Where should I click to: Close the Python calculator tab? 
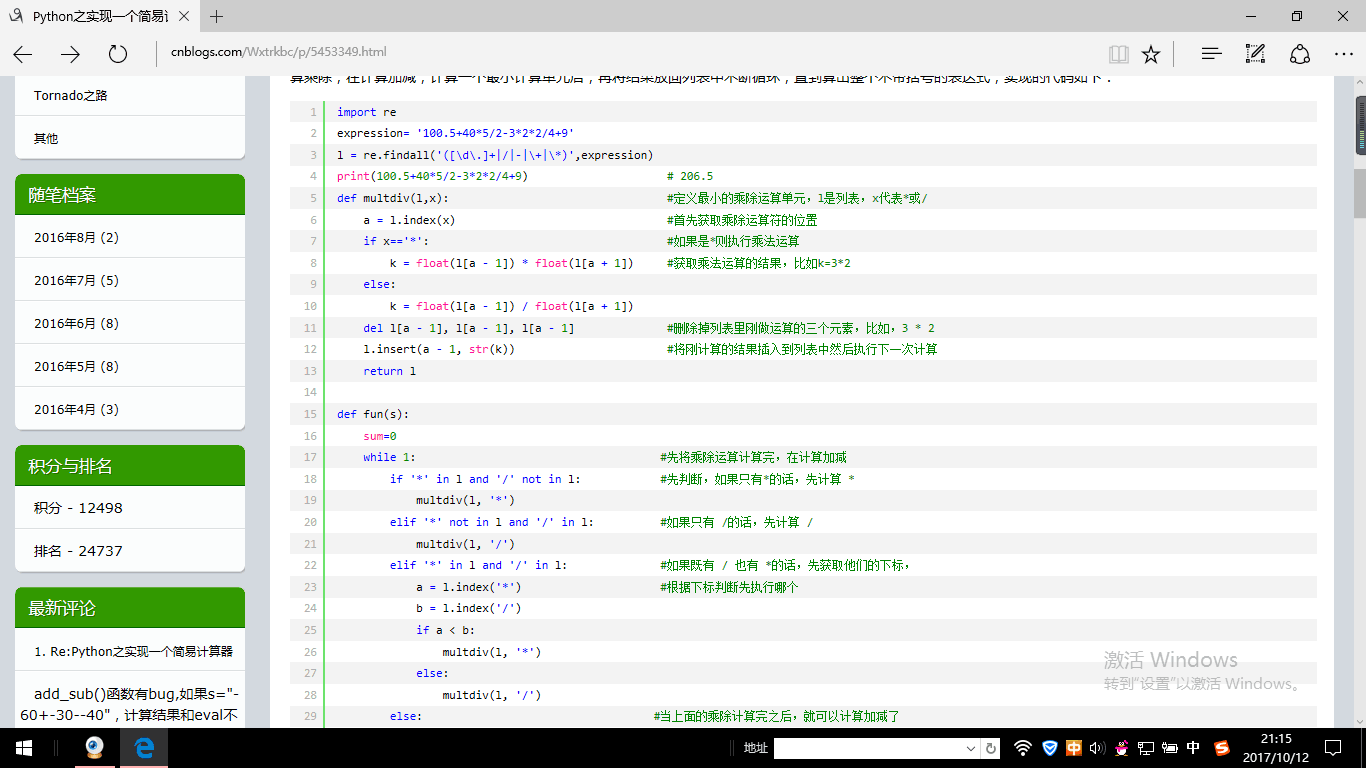coord(186,16)
